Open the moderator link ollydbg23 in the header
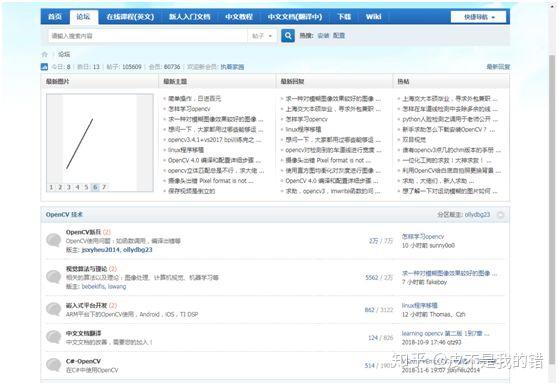558x385 pixels. click(x=477, y=215)
